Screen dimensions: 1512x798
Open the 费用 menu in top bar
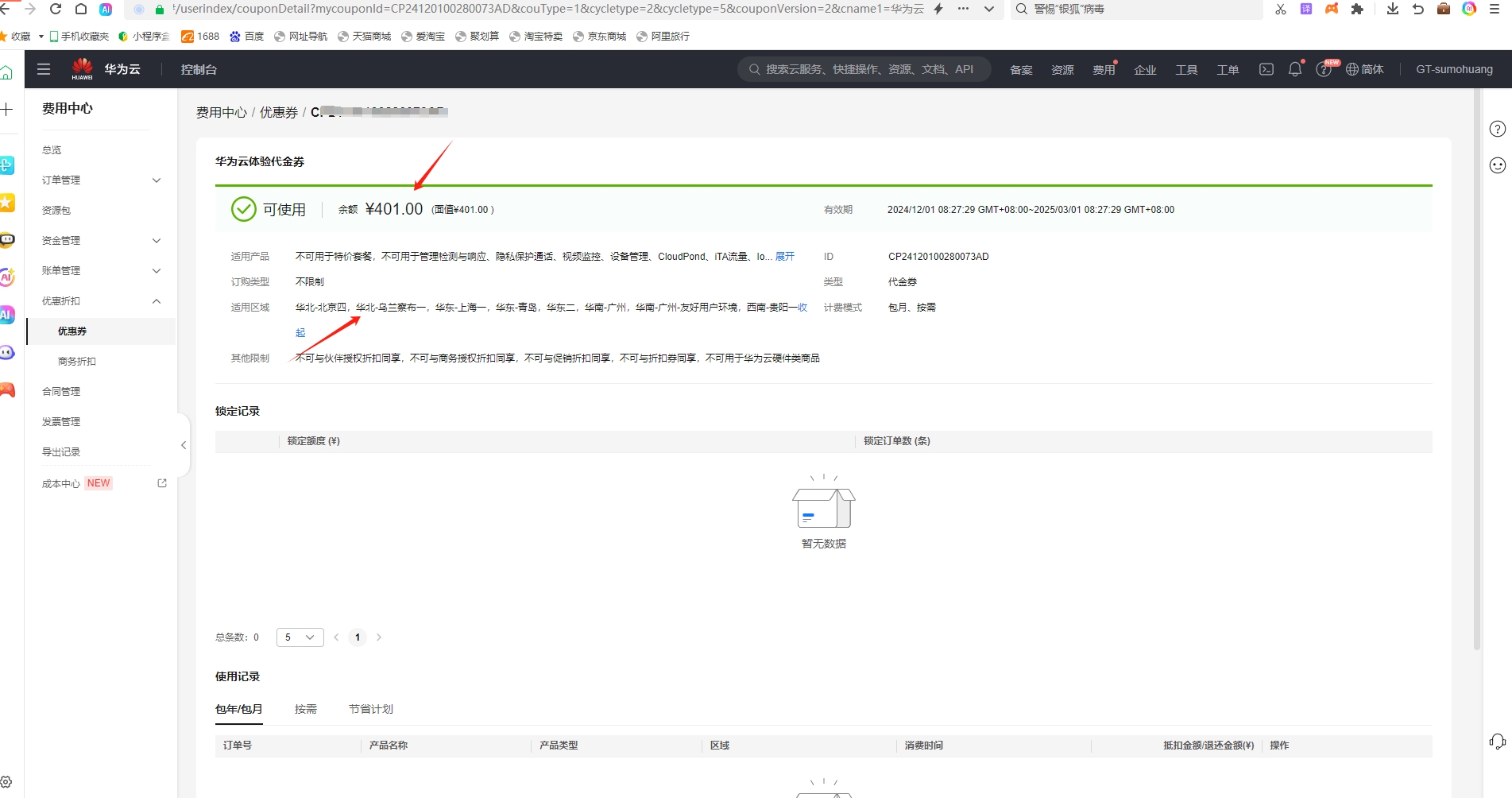coord(1103,70)
